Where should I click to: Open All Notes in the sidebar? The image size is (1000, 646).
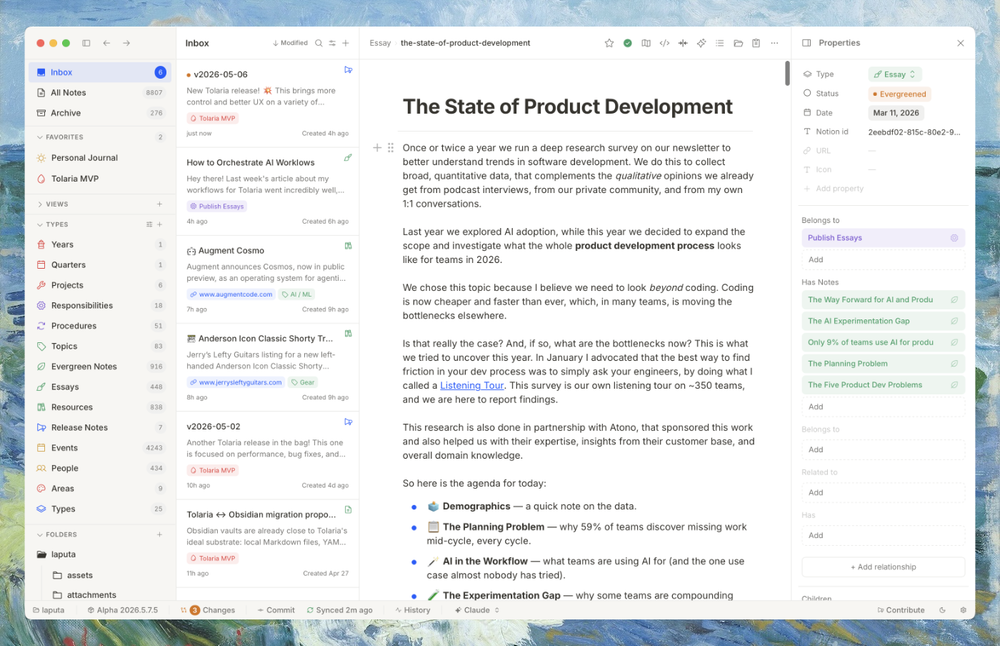pos(100,92)
